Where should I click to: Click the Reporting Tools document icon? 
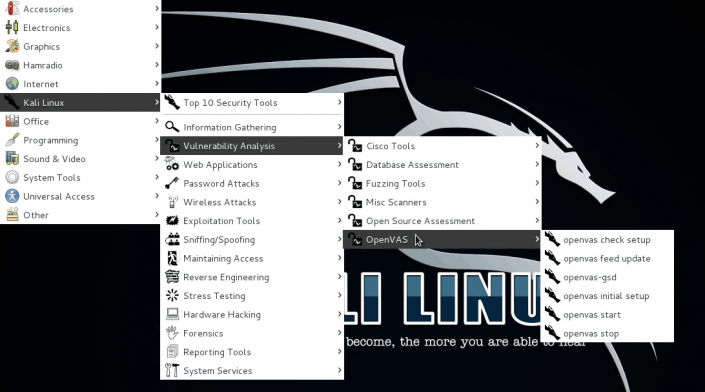click(x=172, y=352)
